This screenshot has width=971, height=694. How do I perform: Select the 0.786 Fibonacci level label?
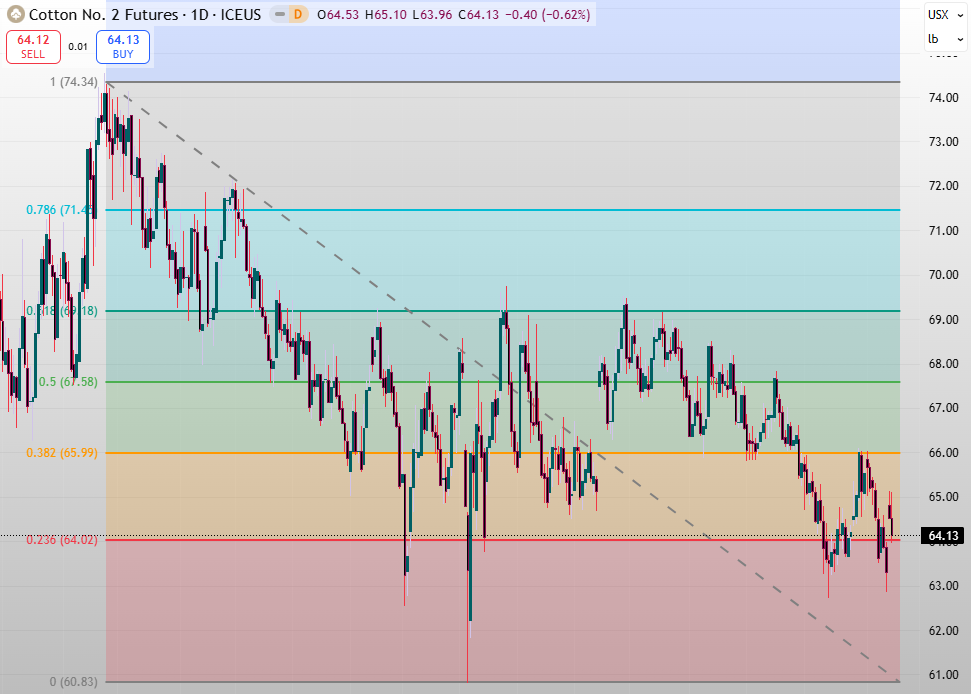pos(60,210)
